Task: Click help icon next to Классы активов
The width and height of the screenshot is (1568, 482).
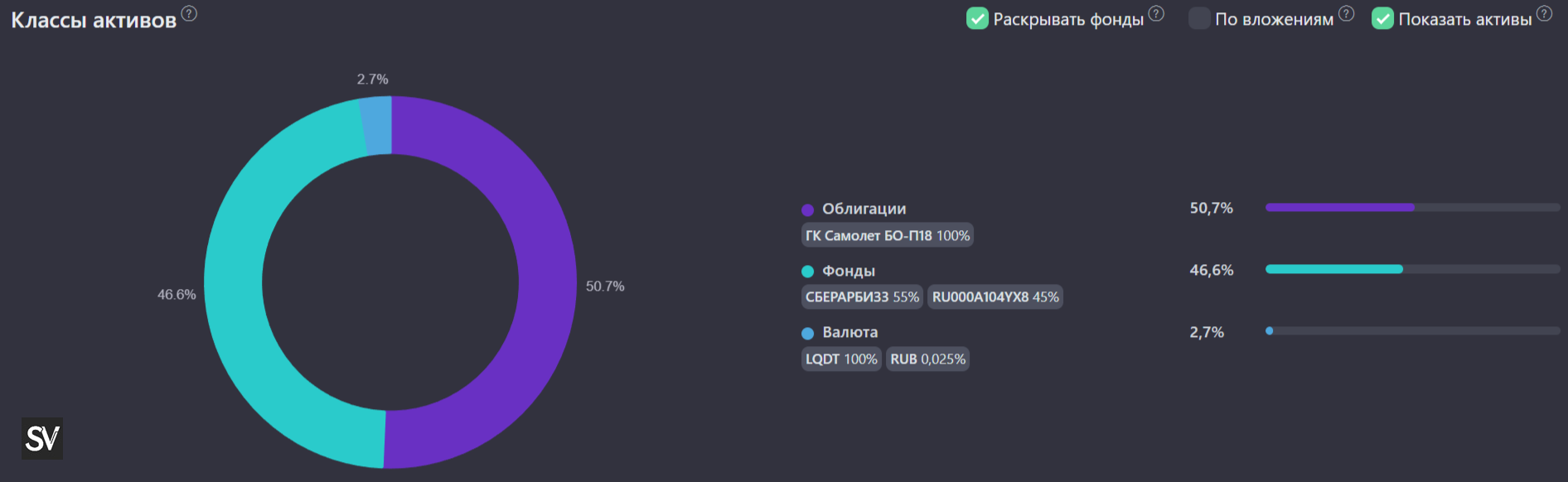Action: coord(189,13)
